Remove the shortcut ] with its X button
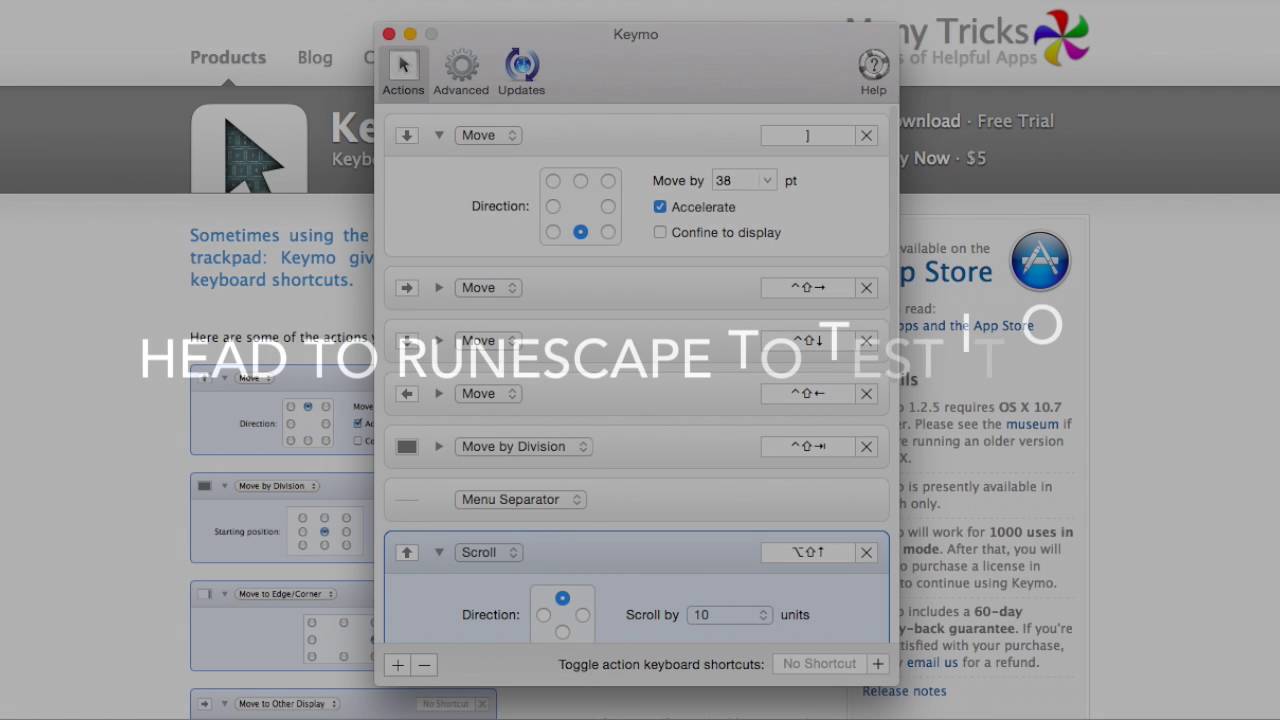The image size is (1280, 720). pos(866,136)
